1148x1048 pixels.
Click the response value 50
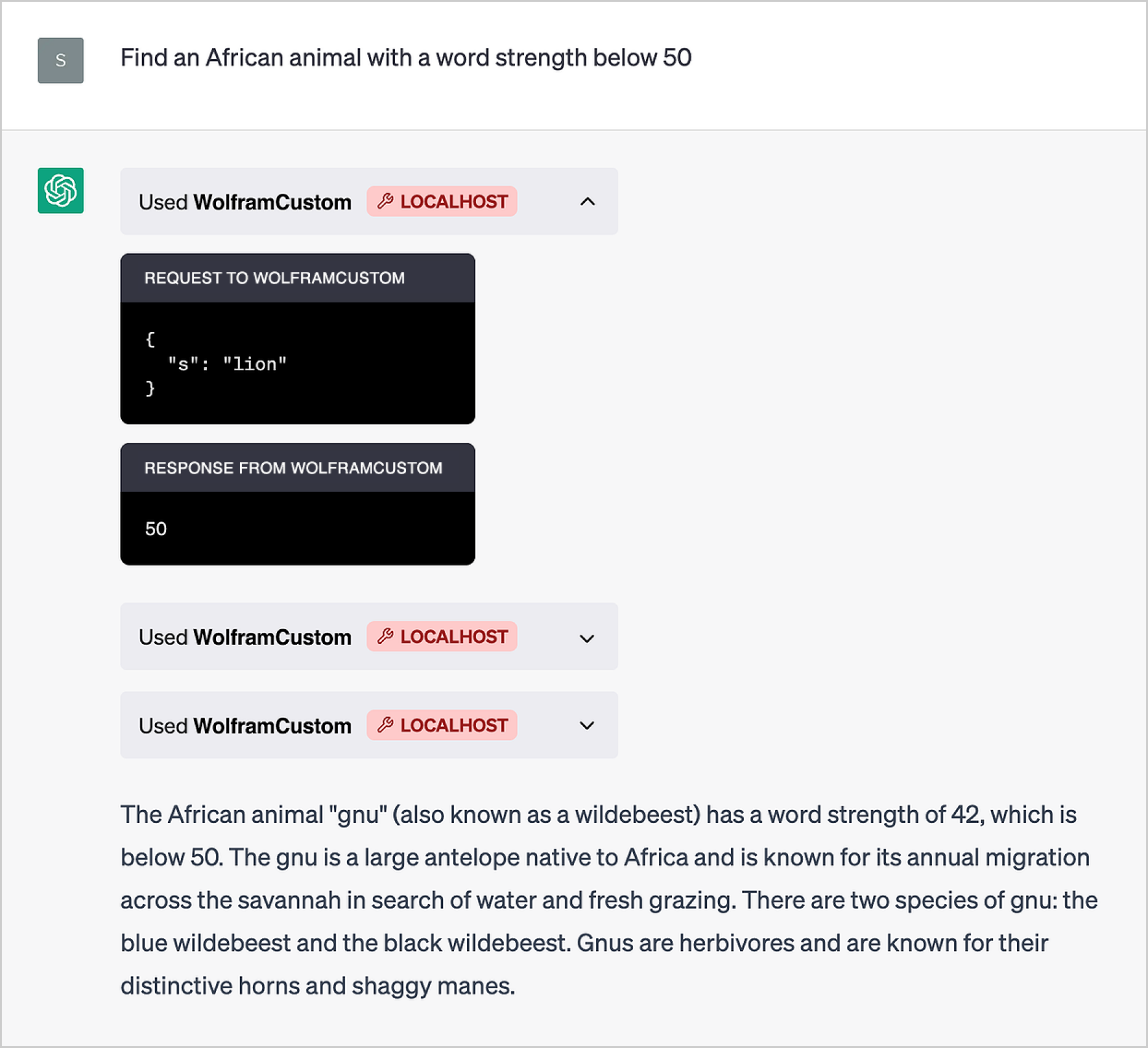156,529
